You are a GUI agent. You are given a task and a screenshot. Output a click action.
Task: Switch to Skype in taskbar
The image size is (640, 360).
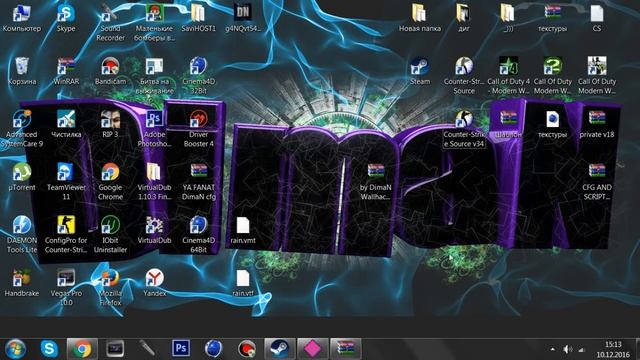[x=49, y=349]
